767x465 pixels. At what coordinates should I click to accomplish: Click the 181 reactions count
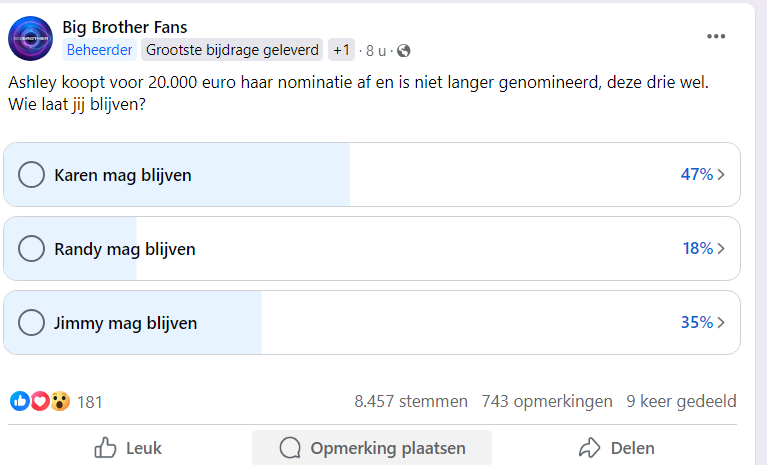coord(90,402)
